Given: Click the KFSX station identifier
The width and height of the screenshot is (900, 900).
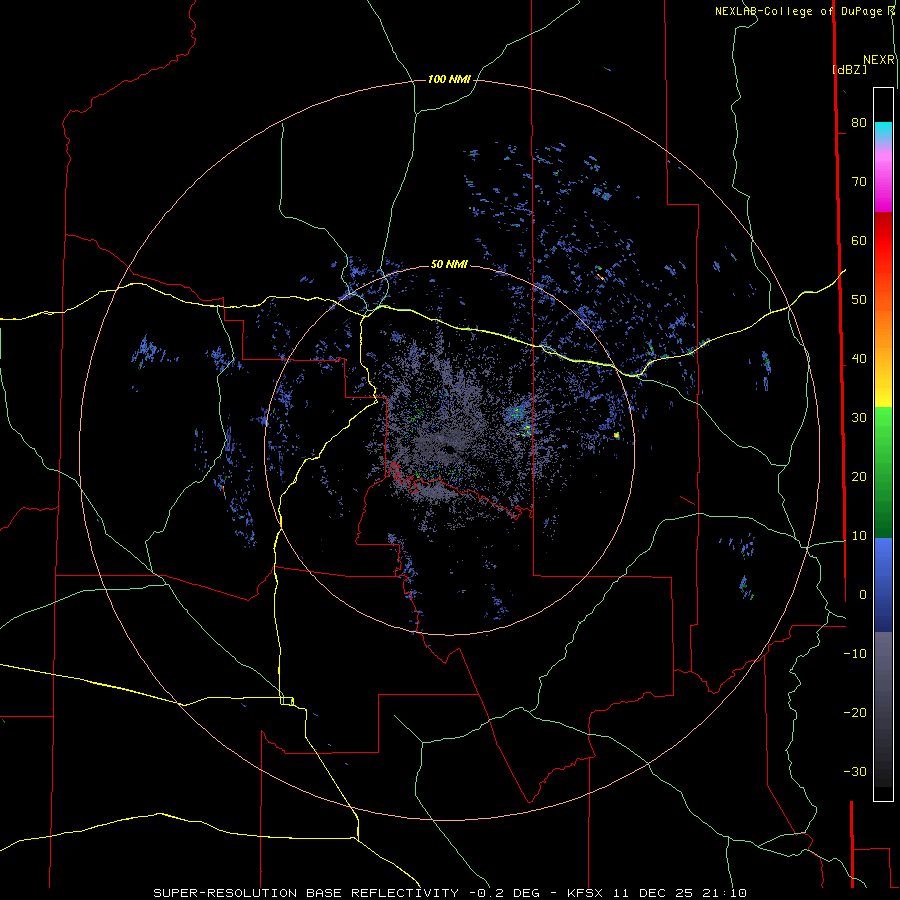Looking at the screenshot, I should pos(585,893).
